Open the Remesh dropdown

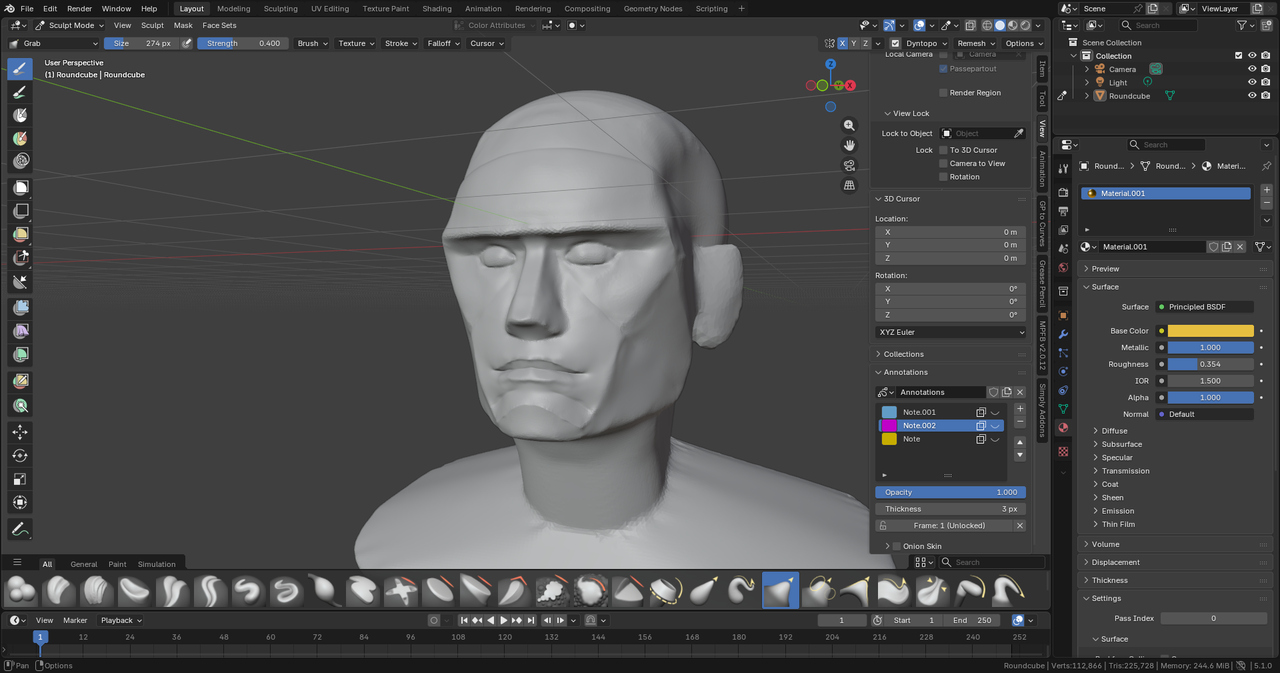coord(976,43)
